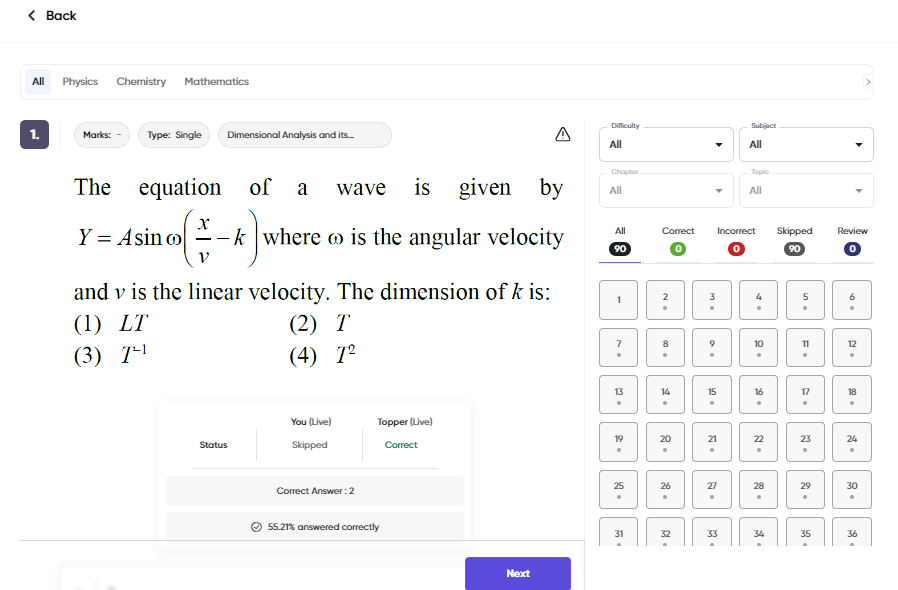This screenshot has width=898, height=590.
Task: Go to question 29 in the grid
Action: pos(805,490)
